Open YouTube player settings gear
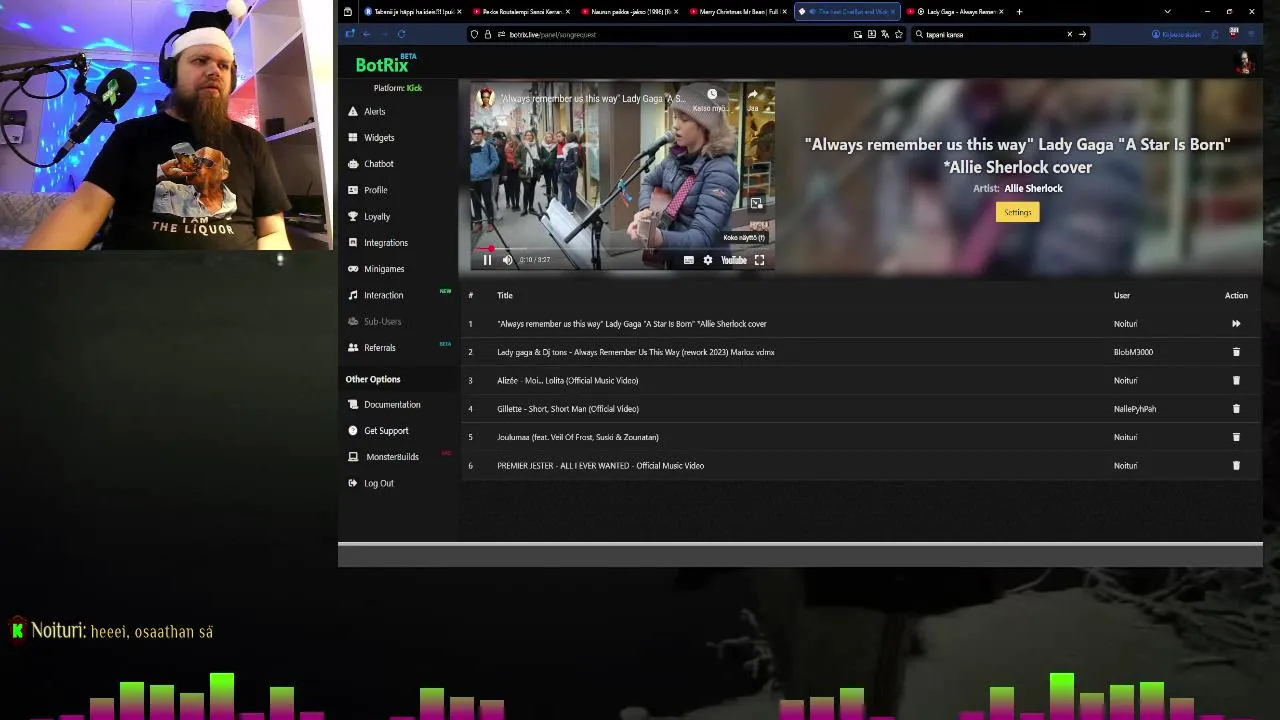 click(x=708, y=260)
